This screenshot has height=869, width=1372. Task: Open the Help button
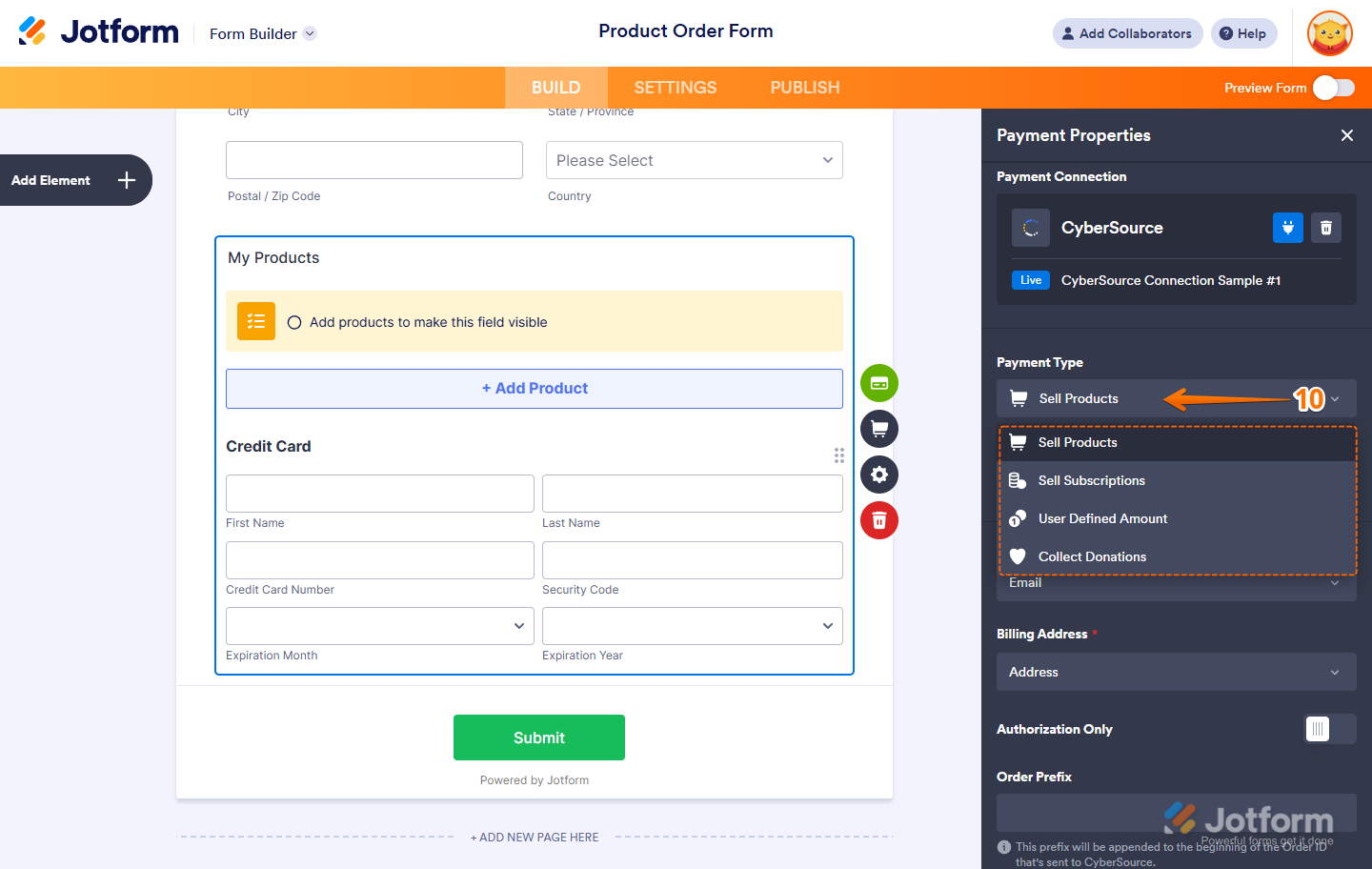(1243, 33)
